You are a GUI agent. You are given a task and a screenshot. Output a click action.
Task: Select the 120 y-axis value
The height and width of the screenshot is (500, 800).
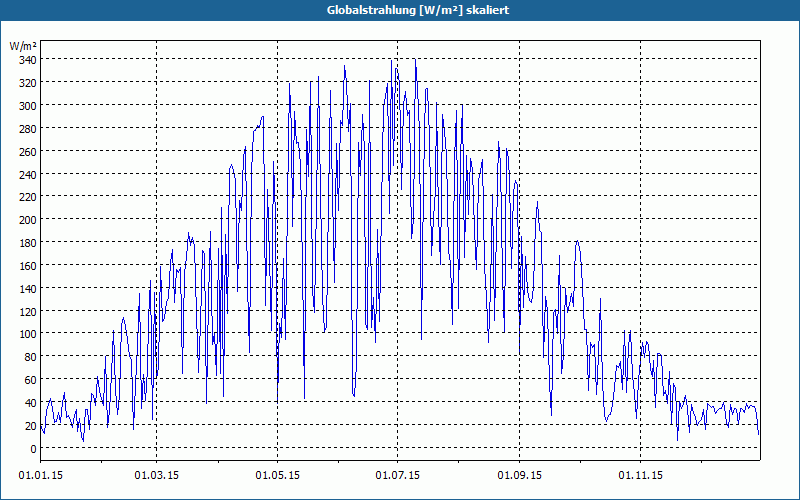(x=28, y=311)
